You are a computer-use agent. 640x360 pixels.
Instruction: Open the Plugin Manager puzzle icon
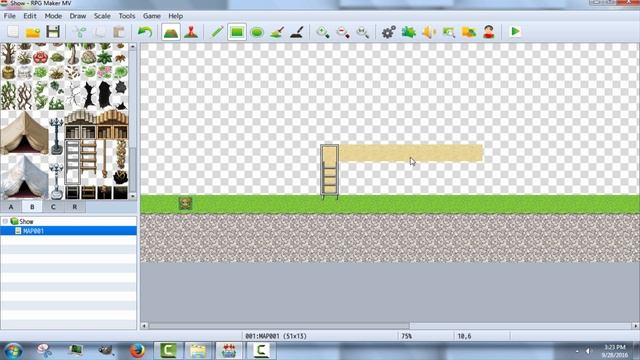[409, 32]
